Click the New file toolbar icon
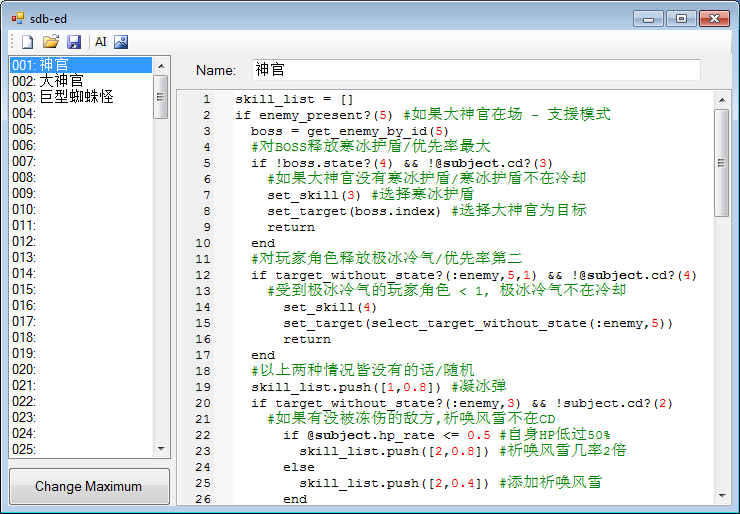 27,42
